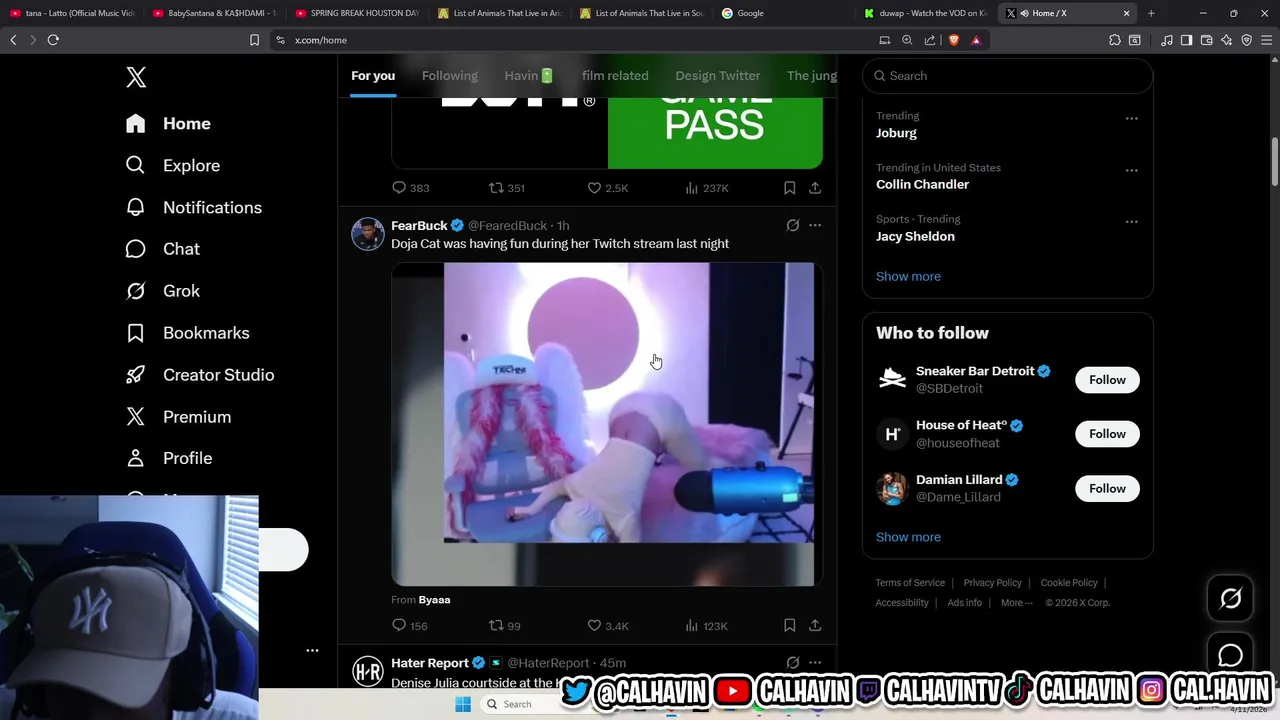Open Grok icon on Hater Report post

(792, 663)
